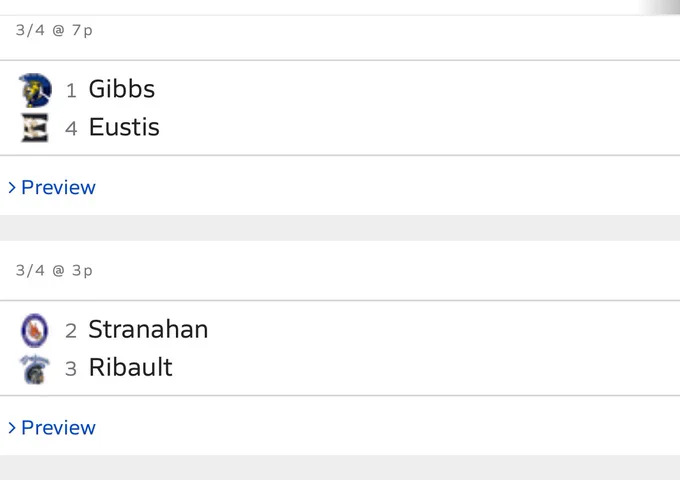Open Preview for Stranahan vs Ribault
Viewport: 680px width, 480px height.
click(58, 428)
